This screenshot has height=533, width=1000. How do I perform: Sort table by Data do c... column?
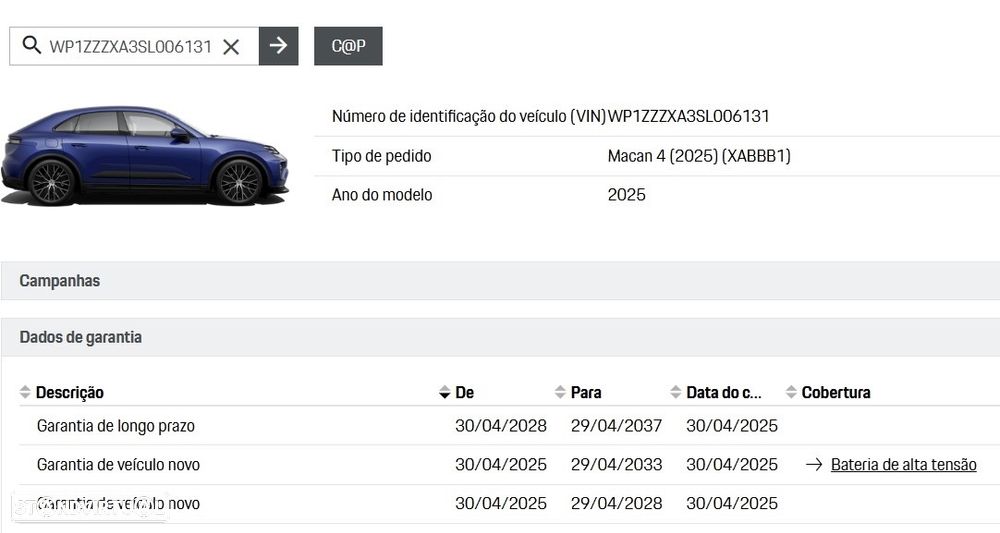pos(716,392)
